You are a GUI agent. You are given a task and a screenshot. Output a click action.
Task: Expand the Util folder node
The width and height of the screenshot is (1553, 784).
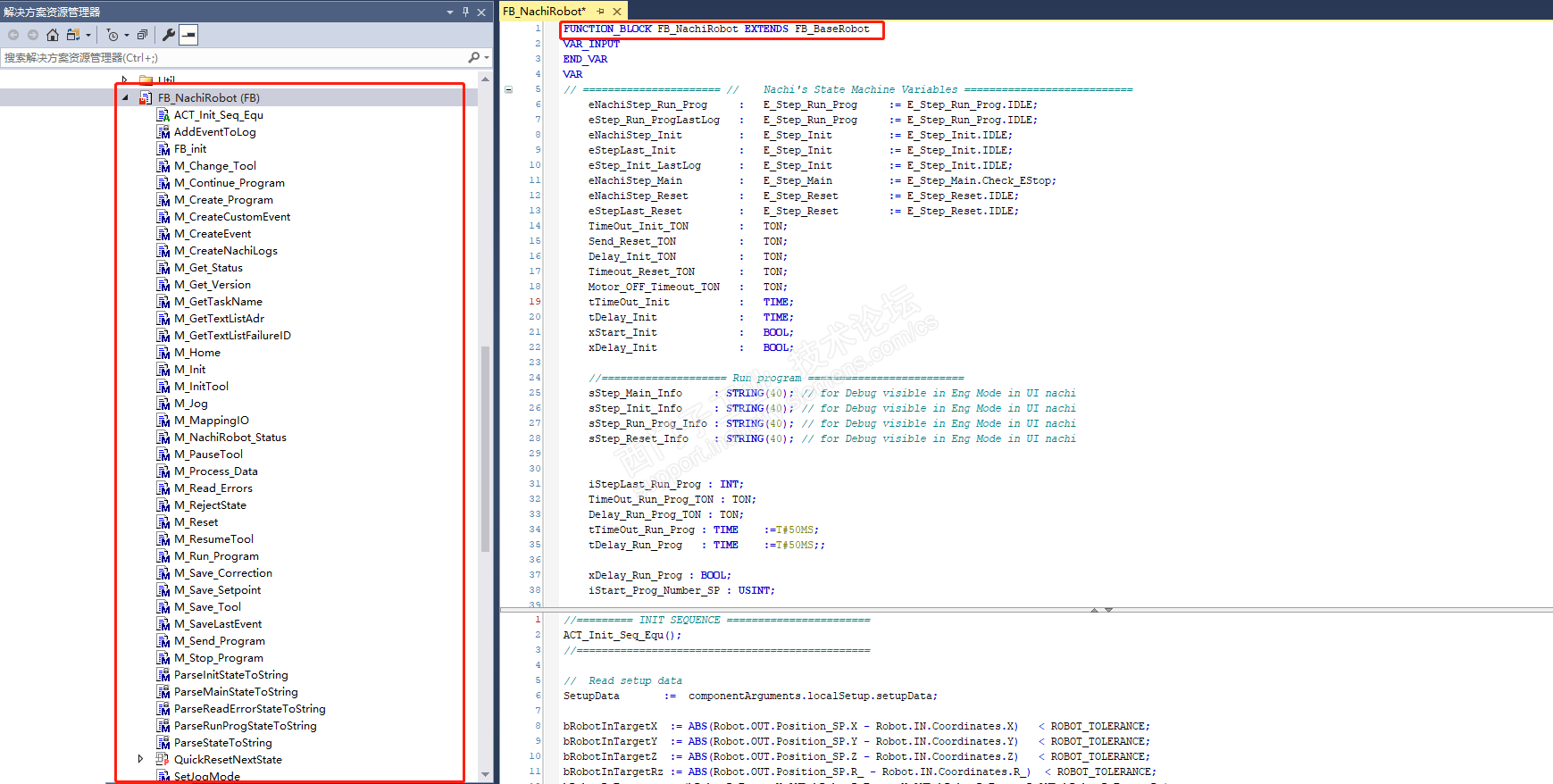click(125, 80)
